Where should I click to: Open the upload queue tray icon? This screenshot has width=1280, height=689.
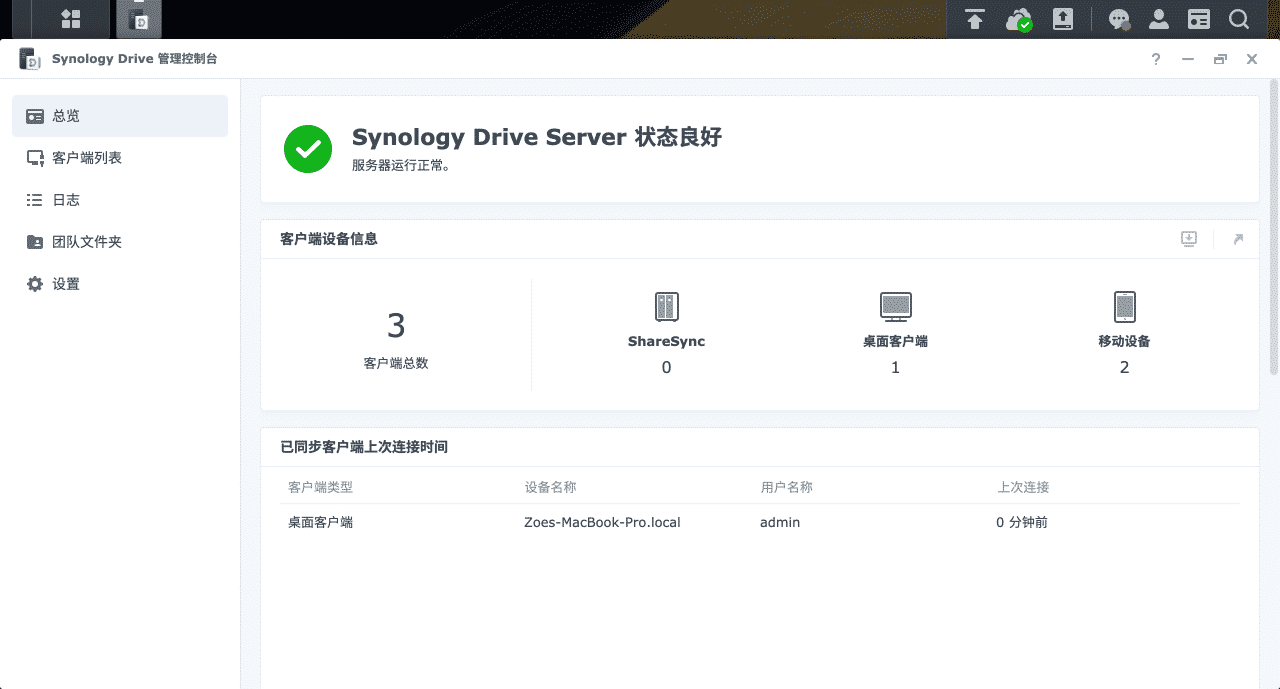pyautogui.click(x=974, y=19)
